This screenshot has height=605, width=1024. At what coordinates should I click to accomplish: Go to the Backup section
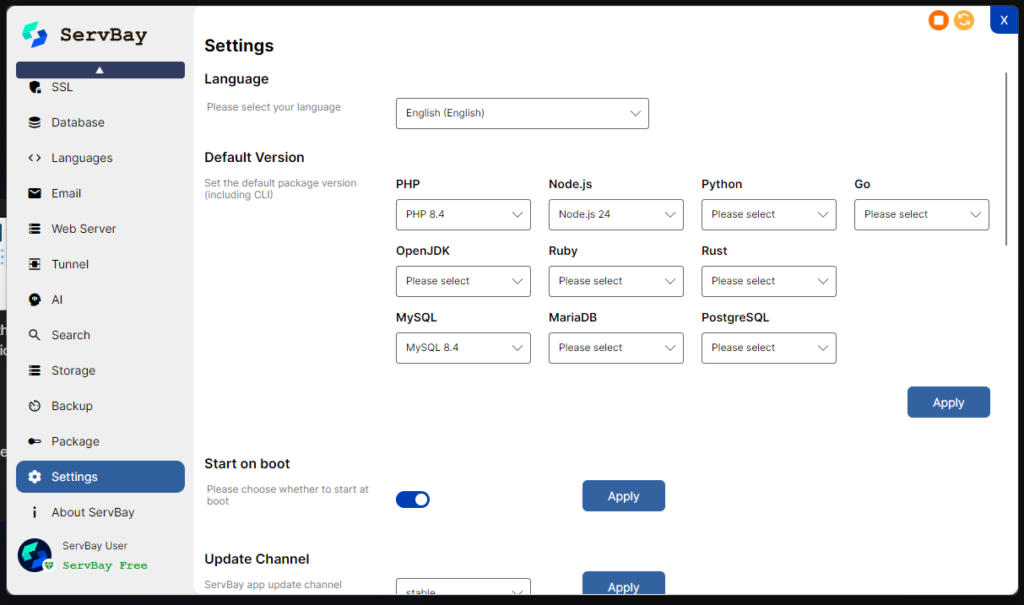pos(100,406)
